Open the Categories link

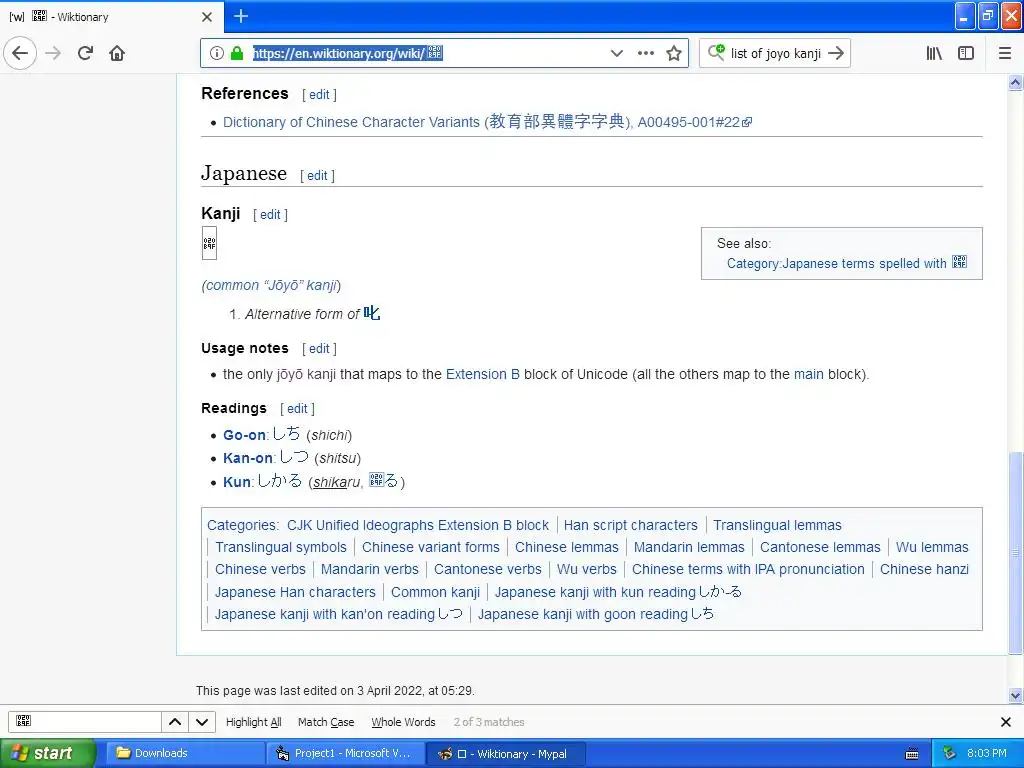click(242, 525)
